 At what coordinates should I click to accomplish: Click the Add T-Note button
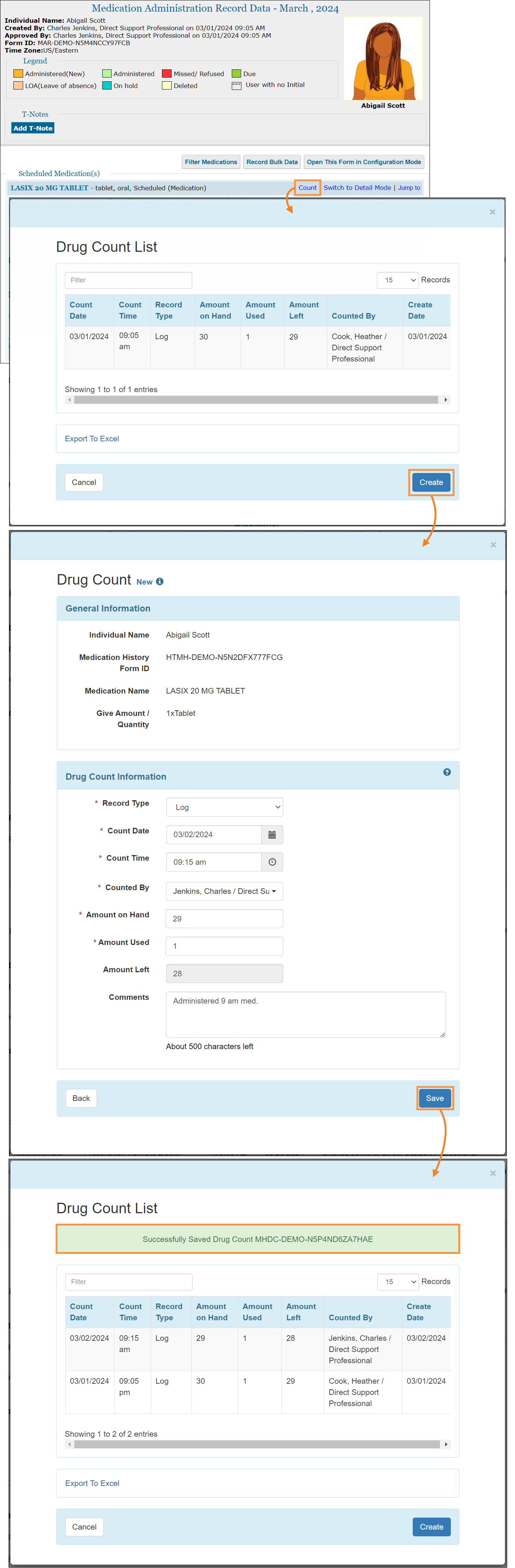pos(33,128)
